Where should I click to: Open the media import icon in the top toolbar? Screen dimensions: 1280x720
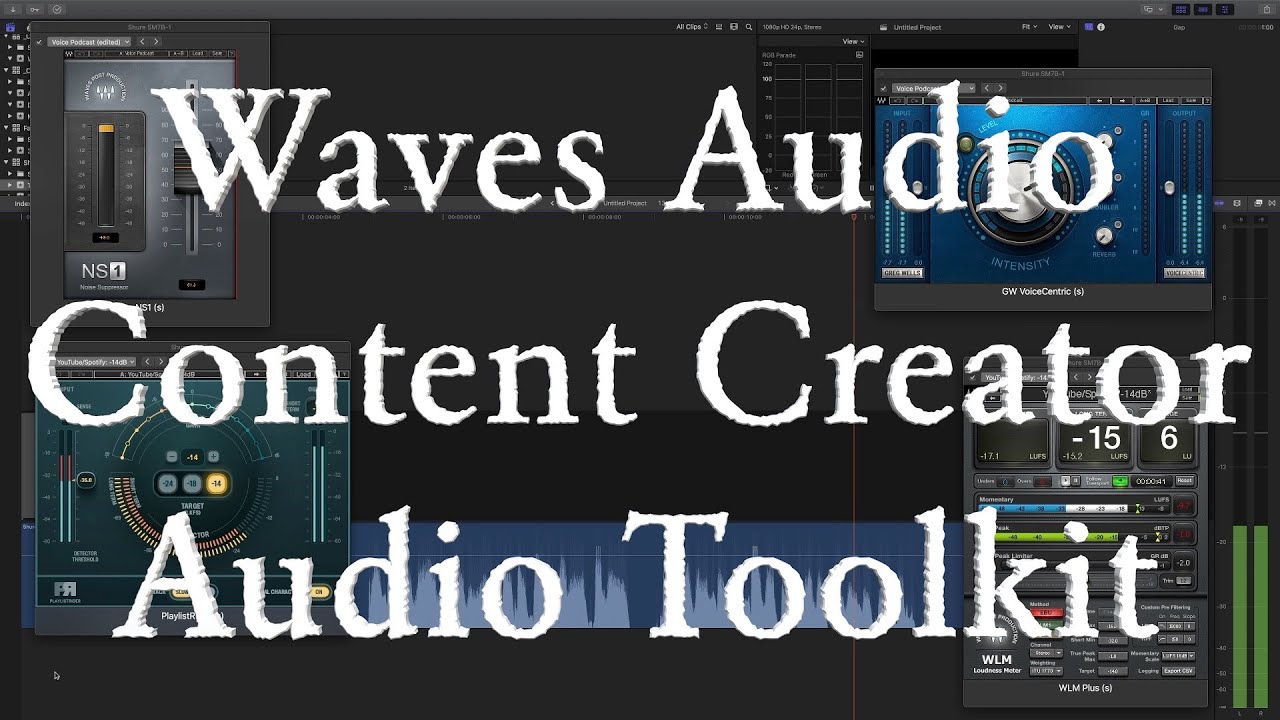12,9
